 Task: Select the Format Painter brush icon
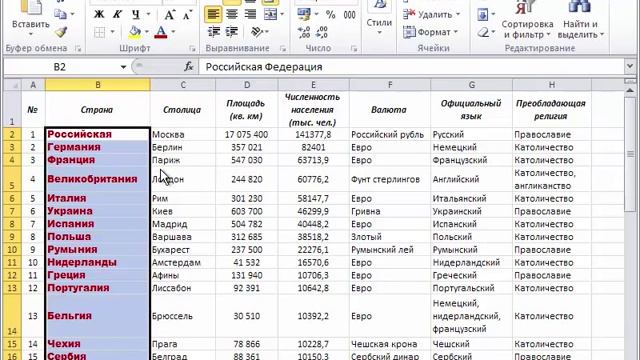61,32
